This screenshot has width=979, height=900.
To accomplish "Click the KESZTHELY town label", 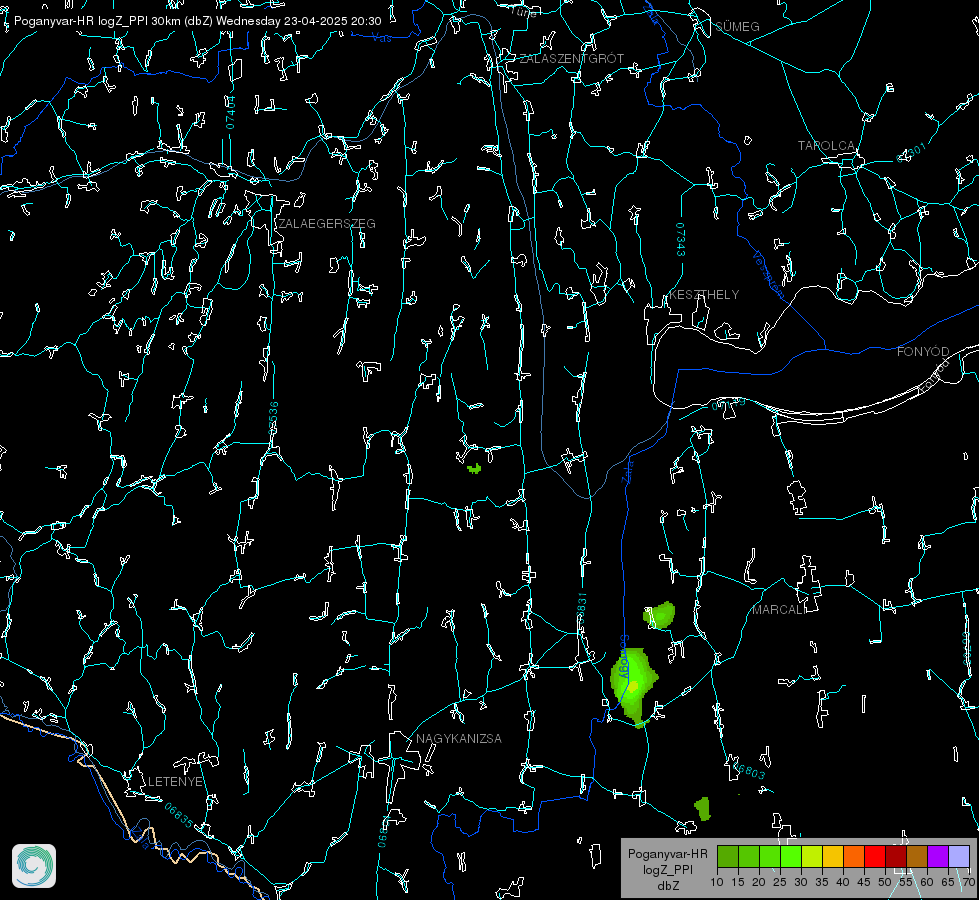I will click(704, 294).
